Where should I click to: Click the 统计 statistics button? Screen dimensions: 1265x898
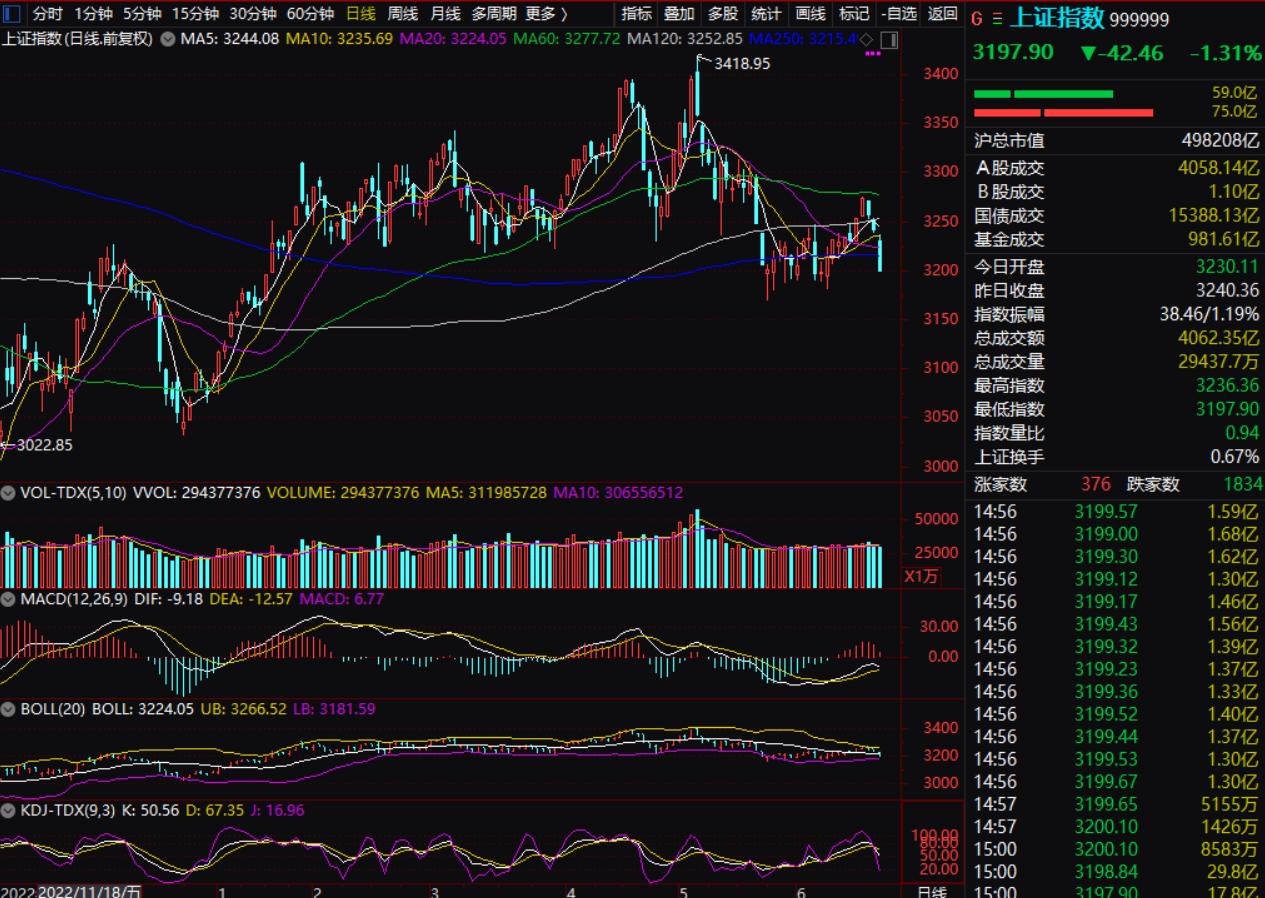tap(766, 14)
